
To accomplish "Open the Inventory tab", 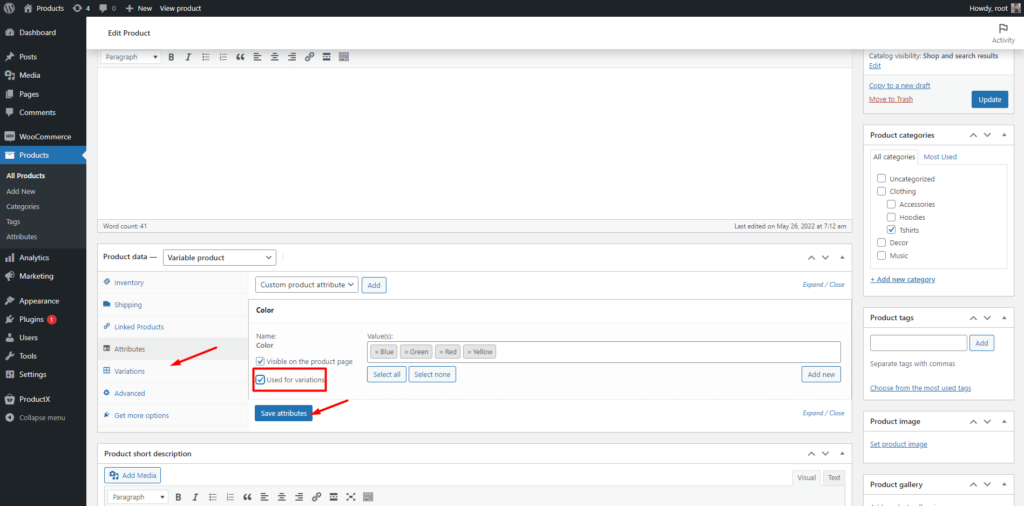I will coord(129,283).
